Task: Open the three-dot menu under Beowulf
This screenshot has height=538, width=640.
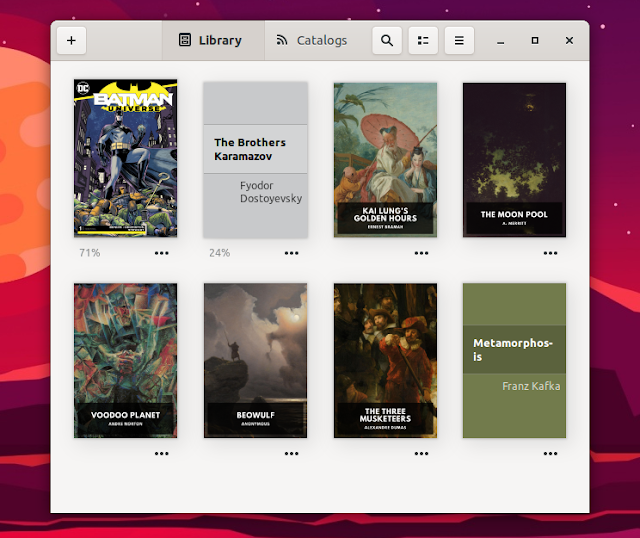Action: pos(291,453)
